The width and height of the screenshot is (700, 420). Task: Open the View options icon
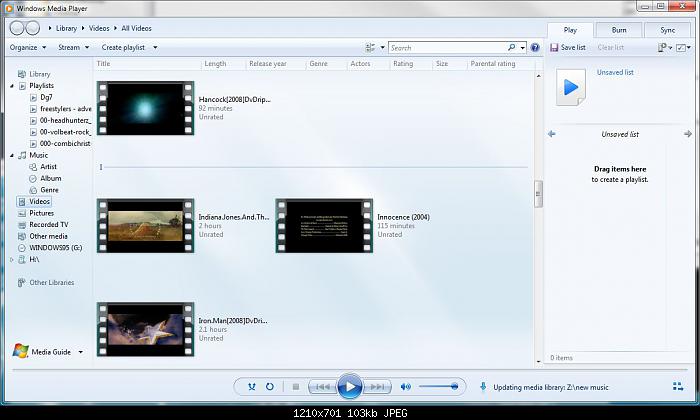click(370, 47)
